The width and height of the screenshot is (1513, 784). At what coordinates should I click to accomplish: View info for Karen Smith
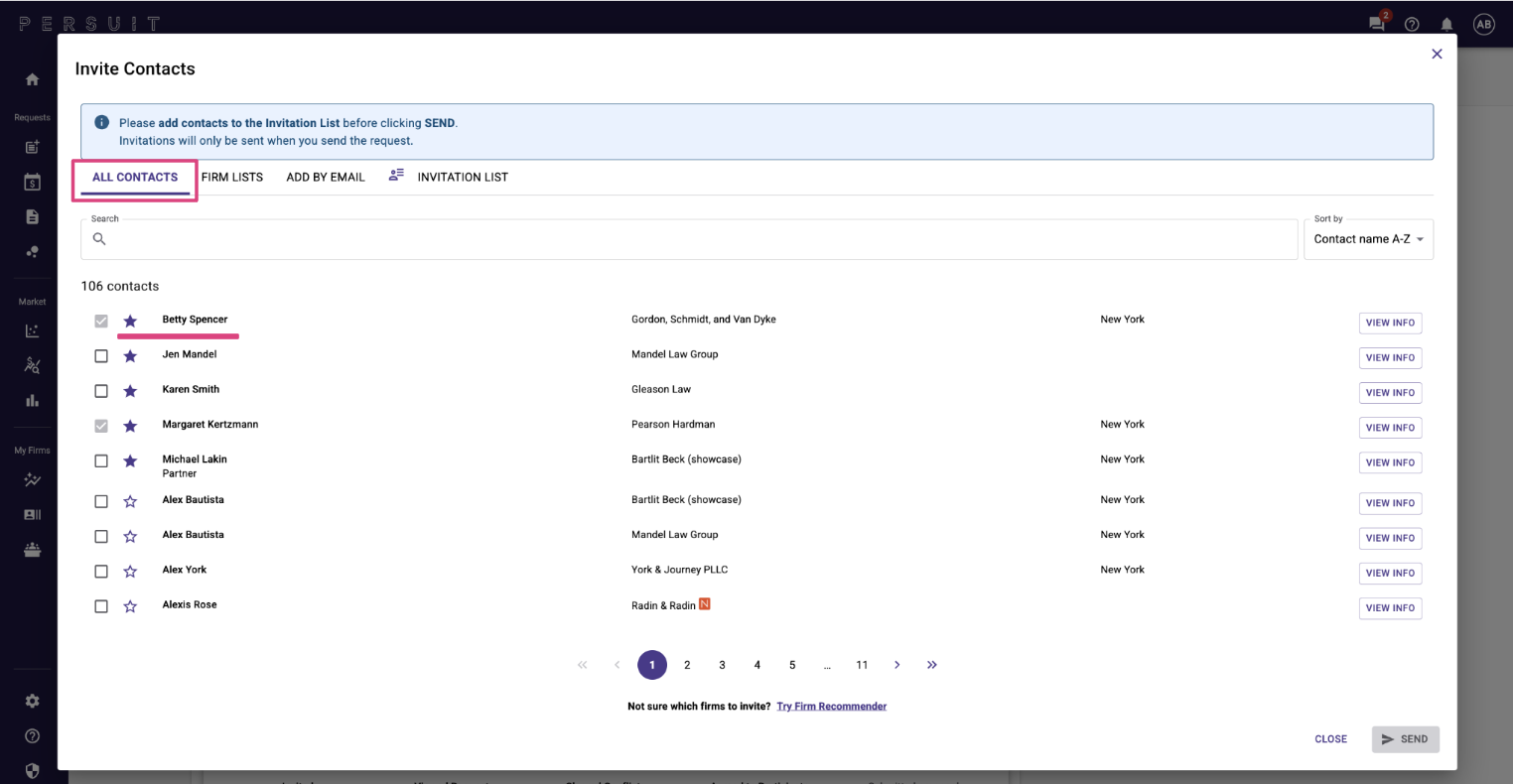click(1390, 392)
